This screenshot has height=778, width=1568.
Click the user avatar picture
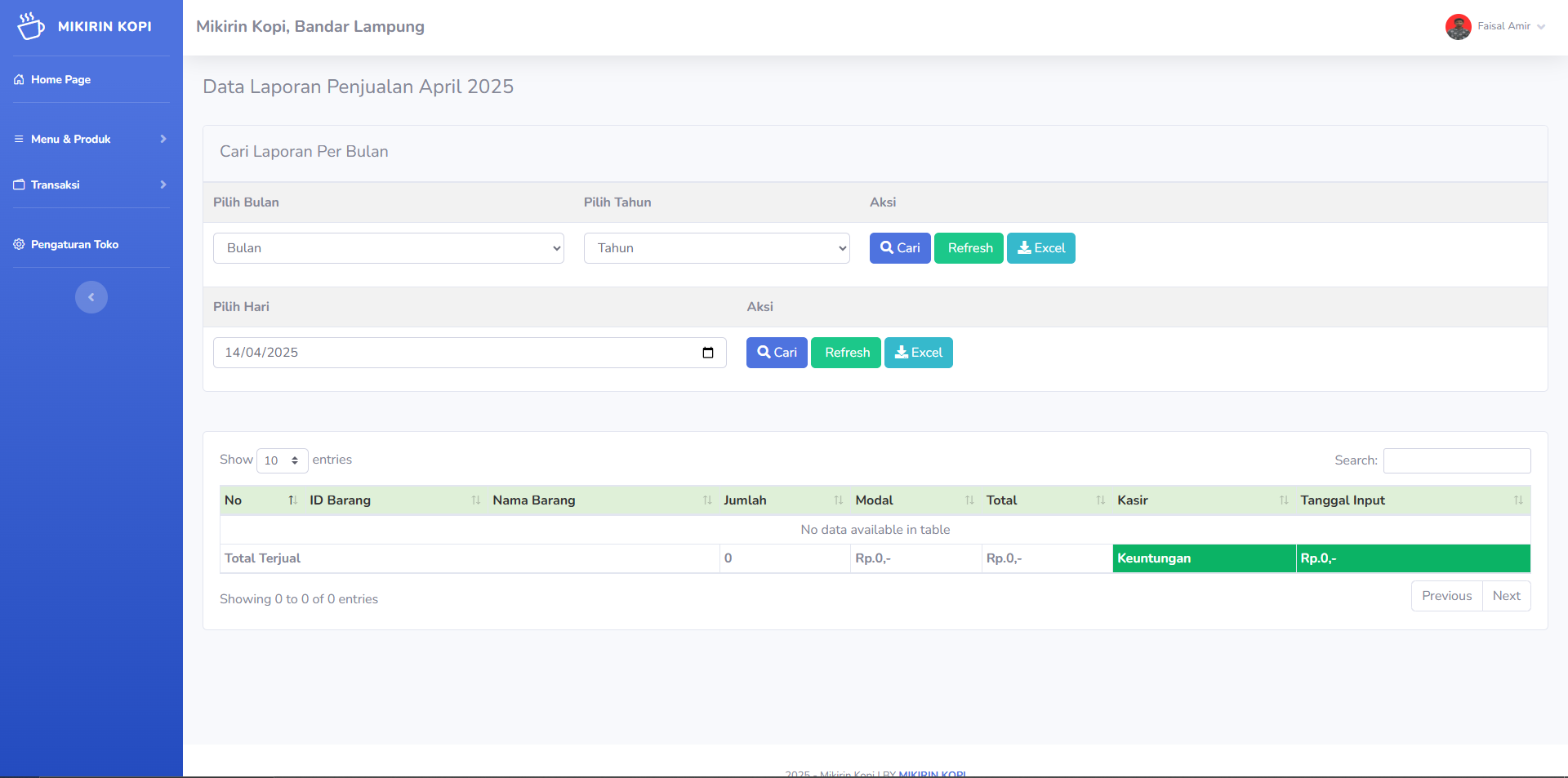coord(1458,26)
